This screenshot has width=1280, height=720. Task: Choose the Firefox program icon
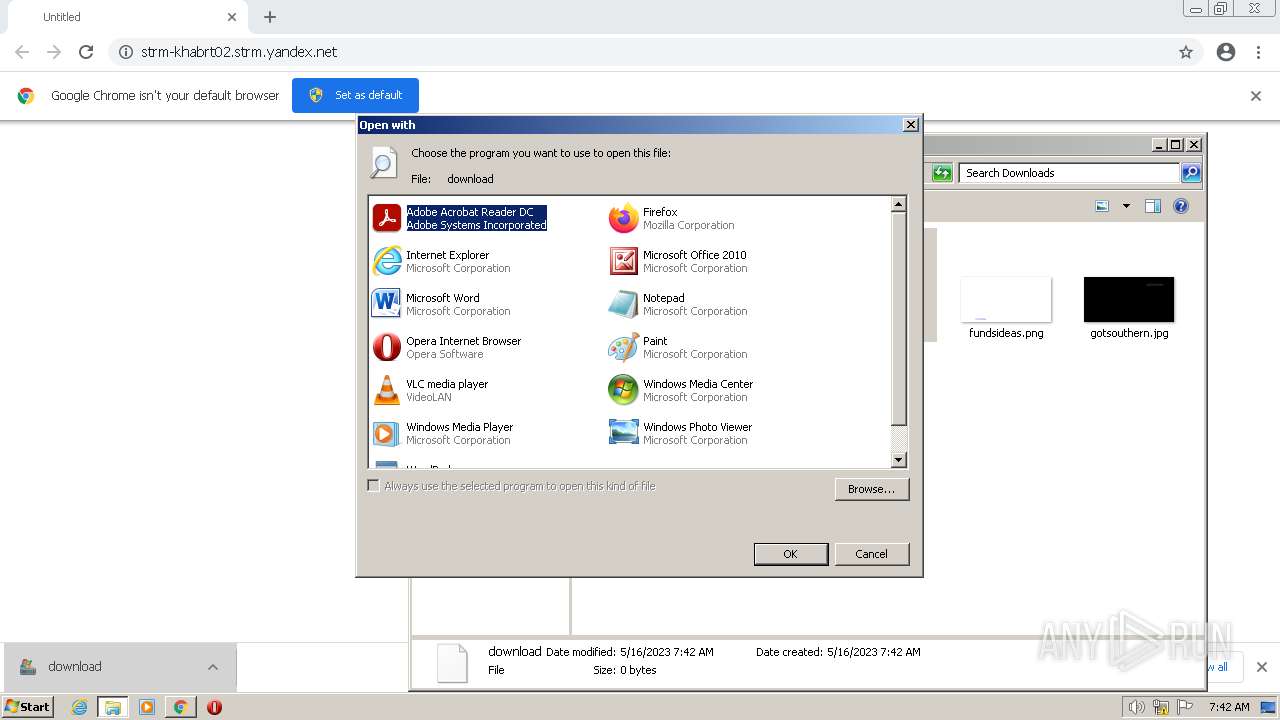point(623,218)
